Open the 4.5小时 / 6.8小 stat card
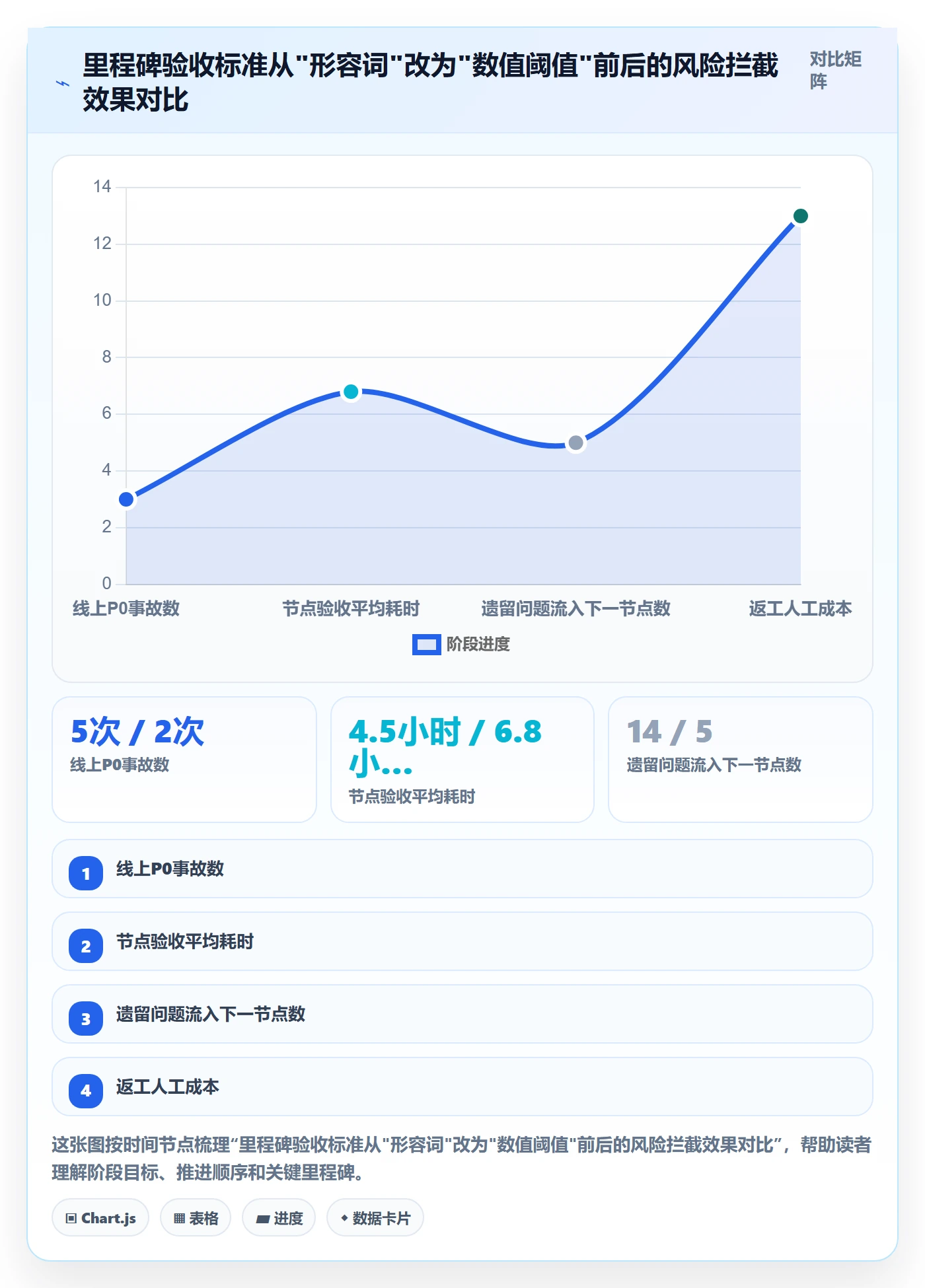Viewport: 925px width, 1288px height. click(462, 760)
